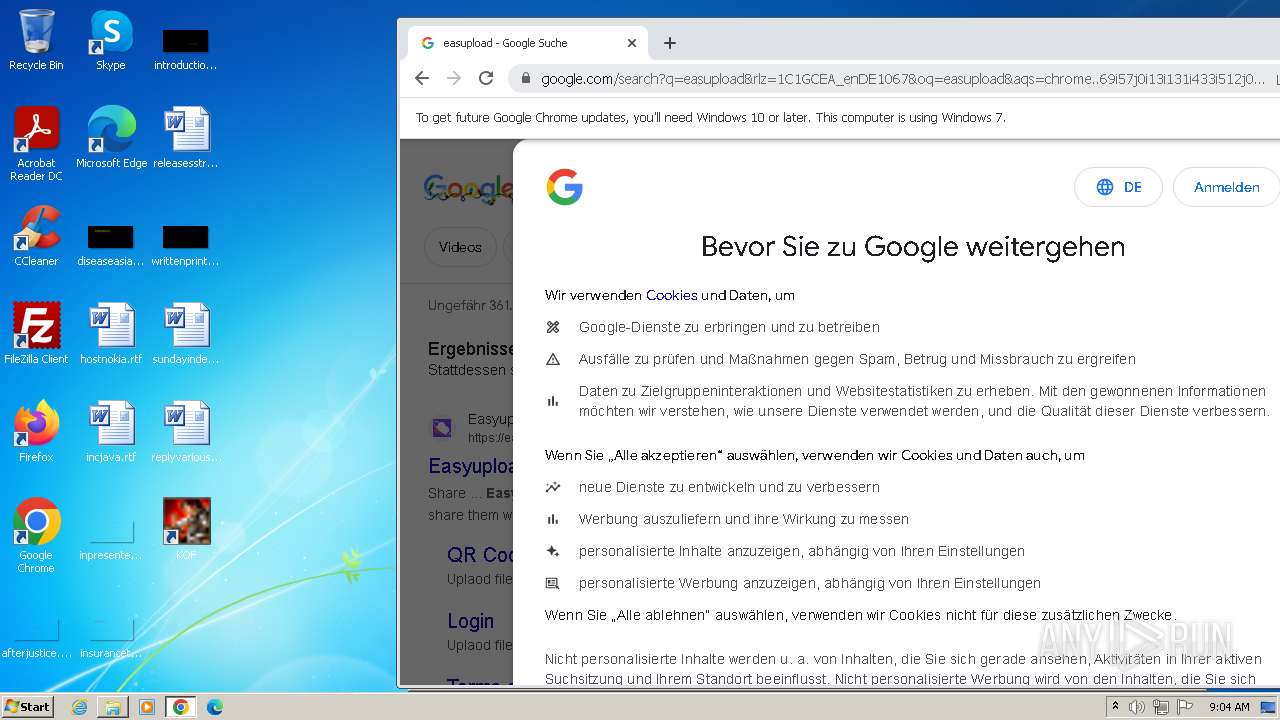Open the DE language selector

point(1118,187)
